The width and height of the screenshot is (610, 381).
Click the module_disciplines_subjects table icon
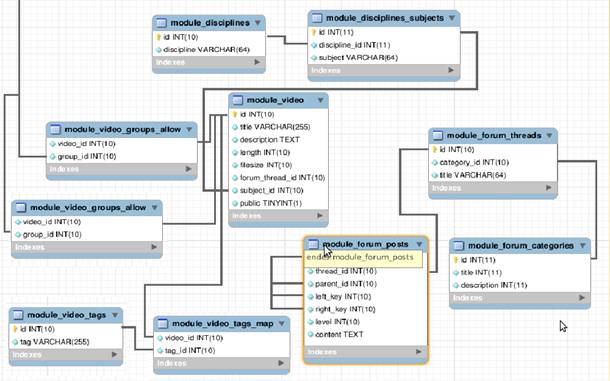coord(317,18)
